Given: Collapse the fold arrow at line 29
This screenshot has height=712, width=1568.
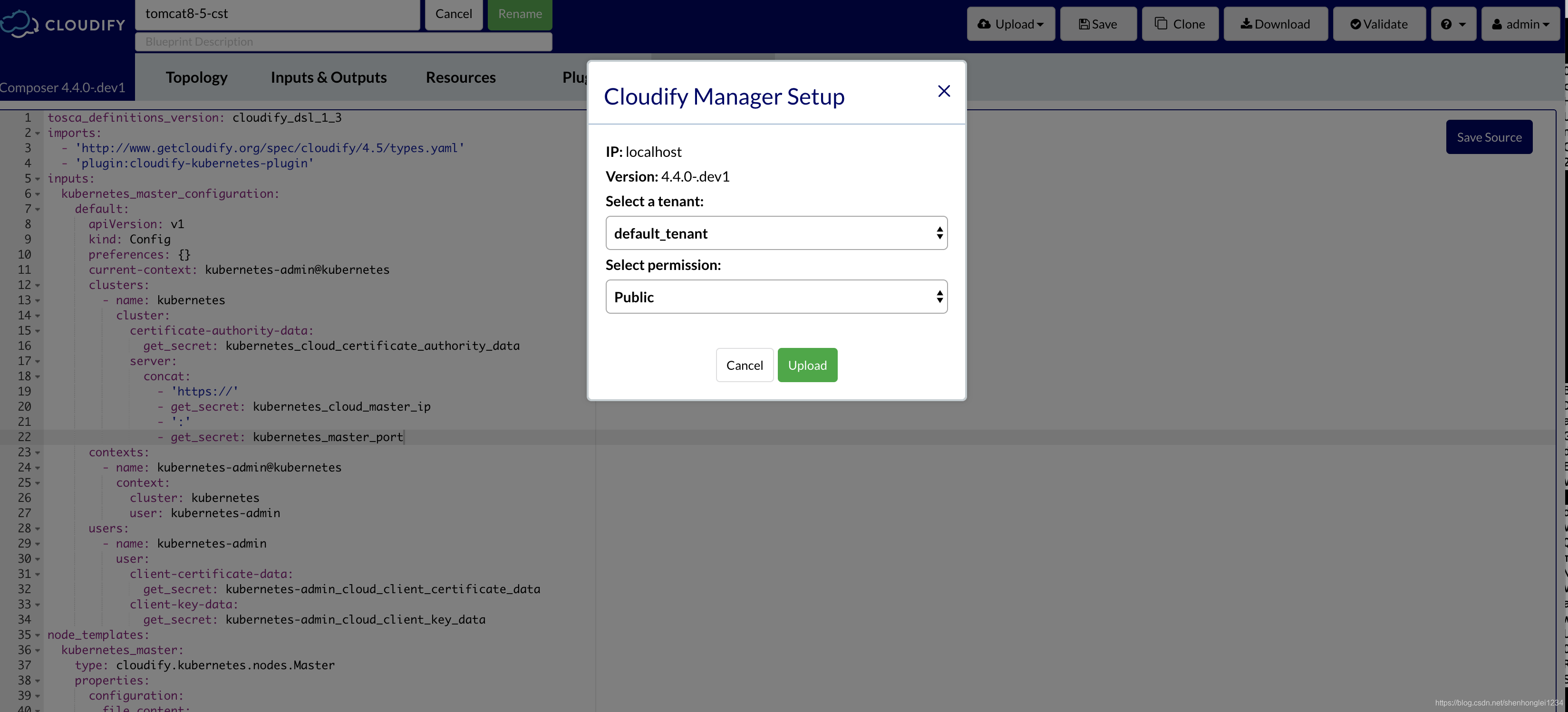Looking at the screenshot, I should pyautogui.click(x=38, y=544).
